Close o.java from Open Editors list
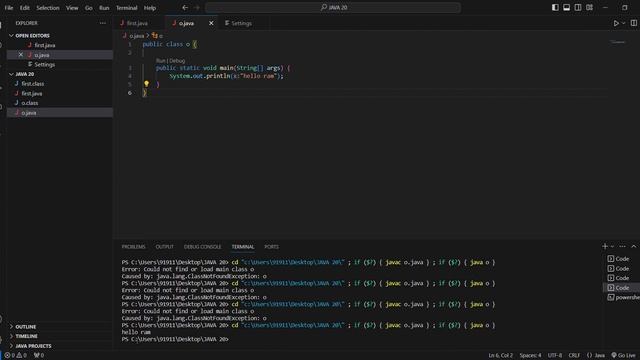Image resolution: width=640 pixels, height=360 pixels. (x=20, y=55)
